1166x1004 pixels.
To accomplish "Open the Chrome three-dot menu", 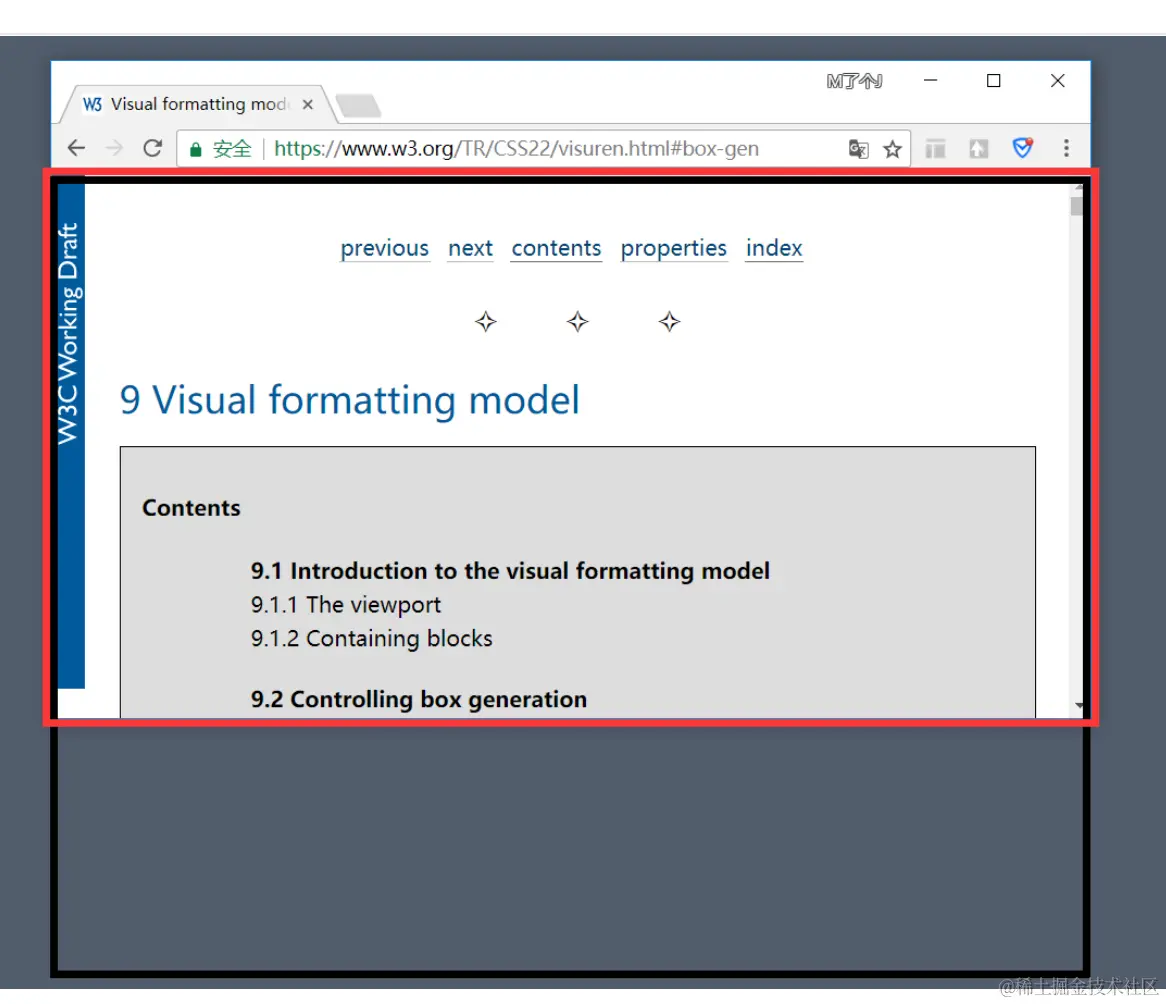I will click(x=1066, y=148).
